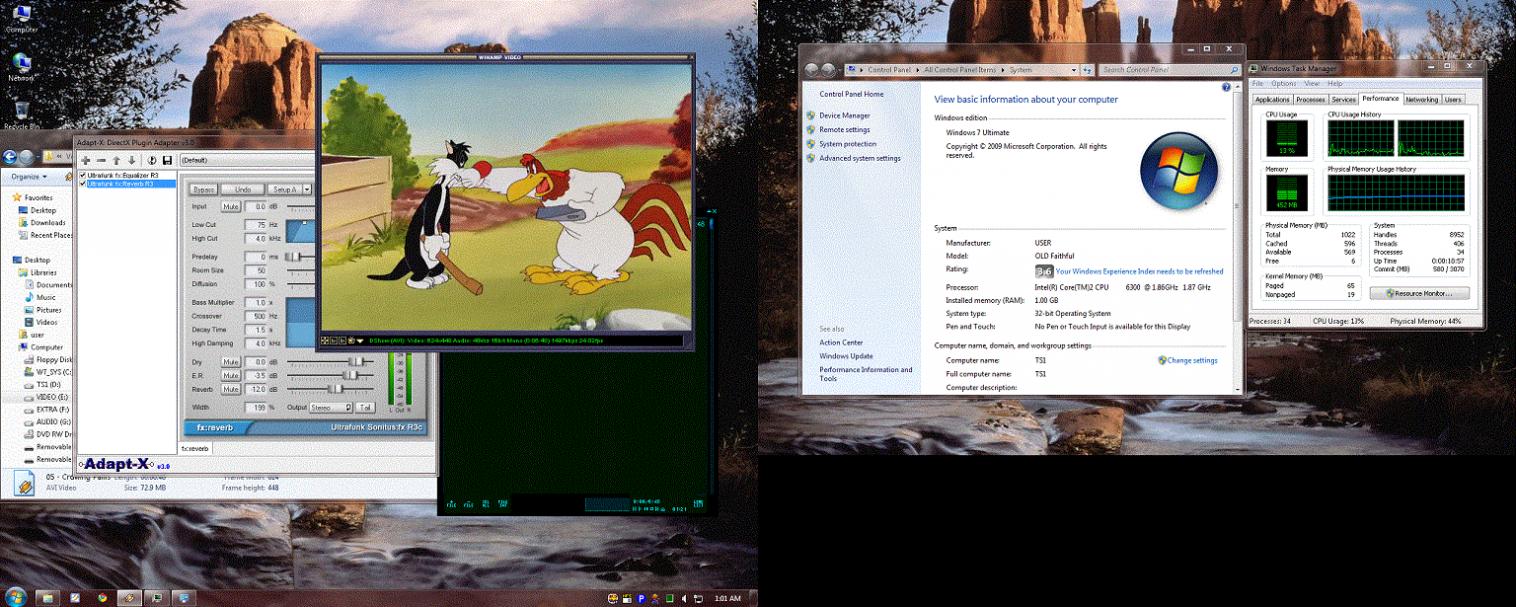This screenshot has width=1516, height=607.
Task: Click the Adapt-X power bypass icon
Action: [152, 160]
